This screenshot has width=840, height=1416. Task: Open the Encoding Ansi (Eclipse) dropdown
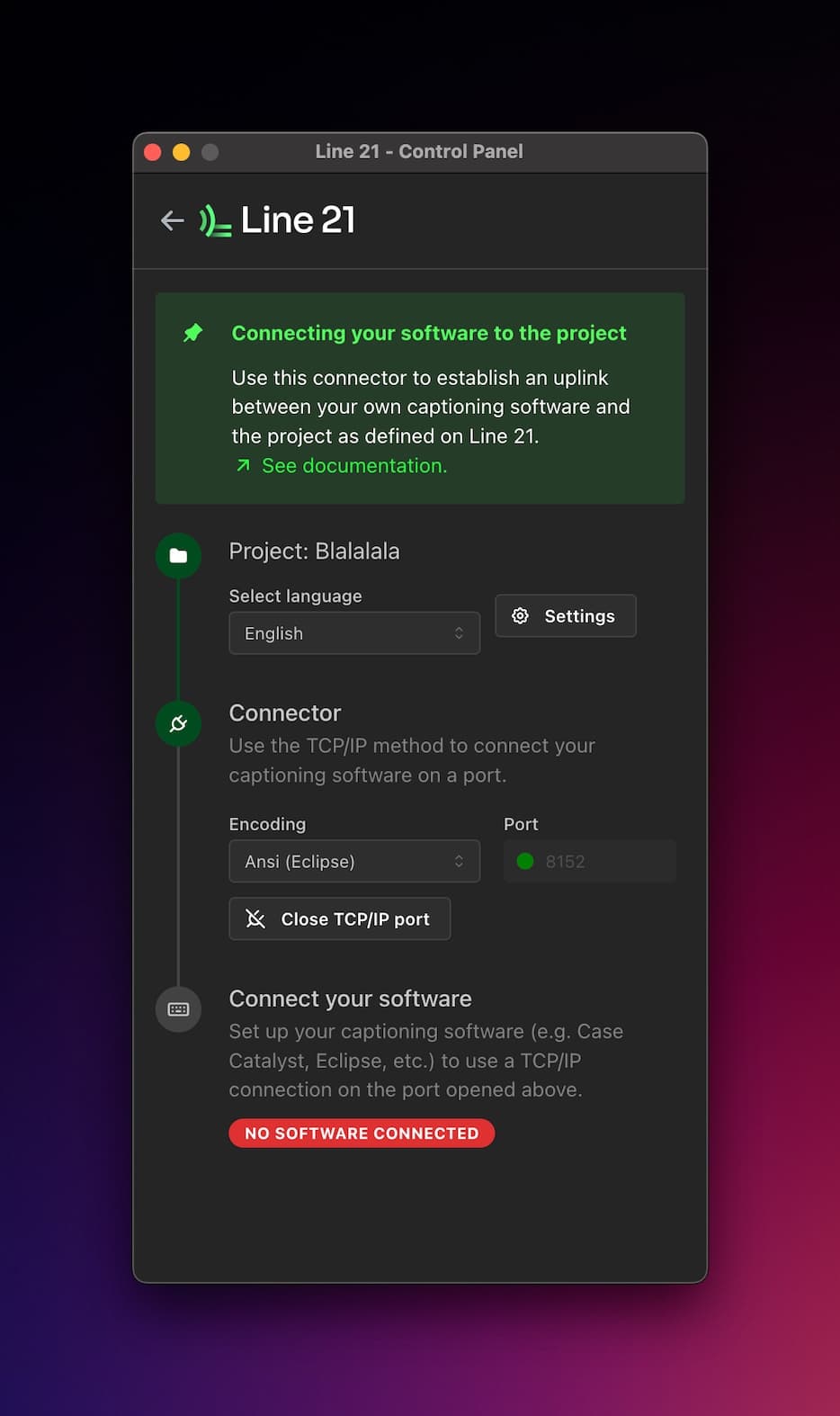354,862
